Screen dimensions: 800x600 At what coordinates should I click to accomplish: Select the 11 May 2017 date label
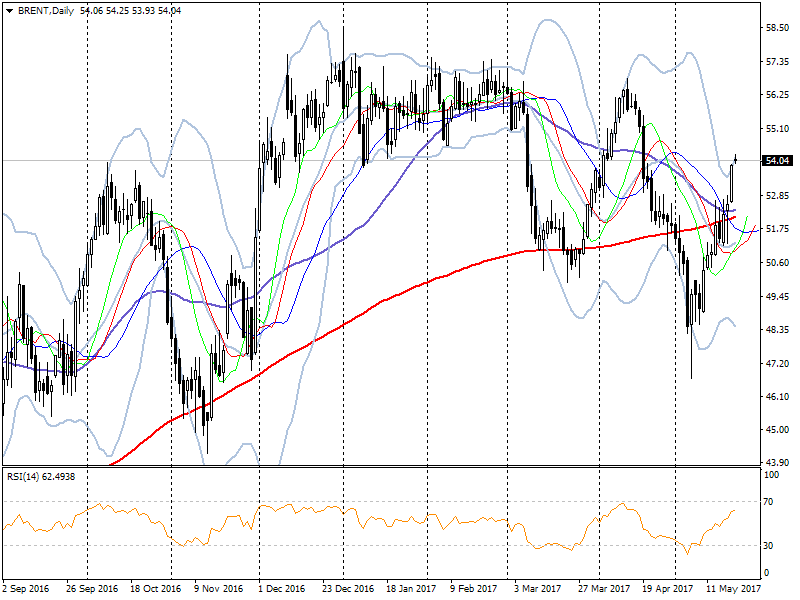(733, 589)
